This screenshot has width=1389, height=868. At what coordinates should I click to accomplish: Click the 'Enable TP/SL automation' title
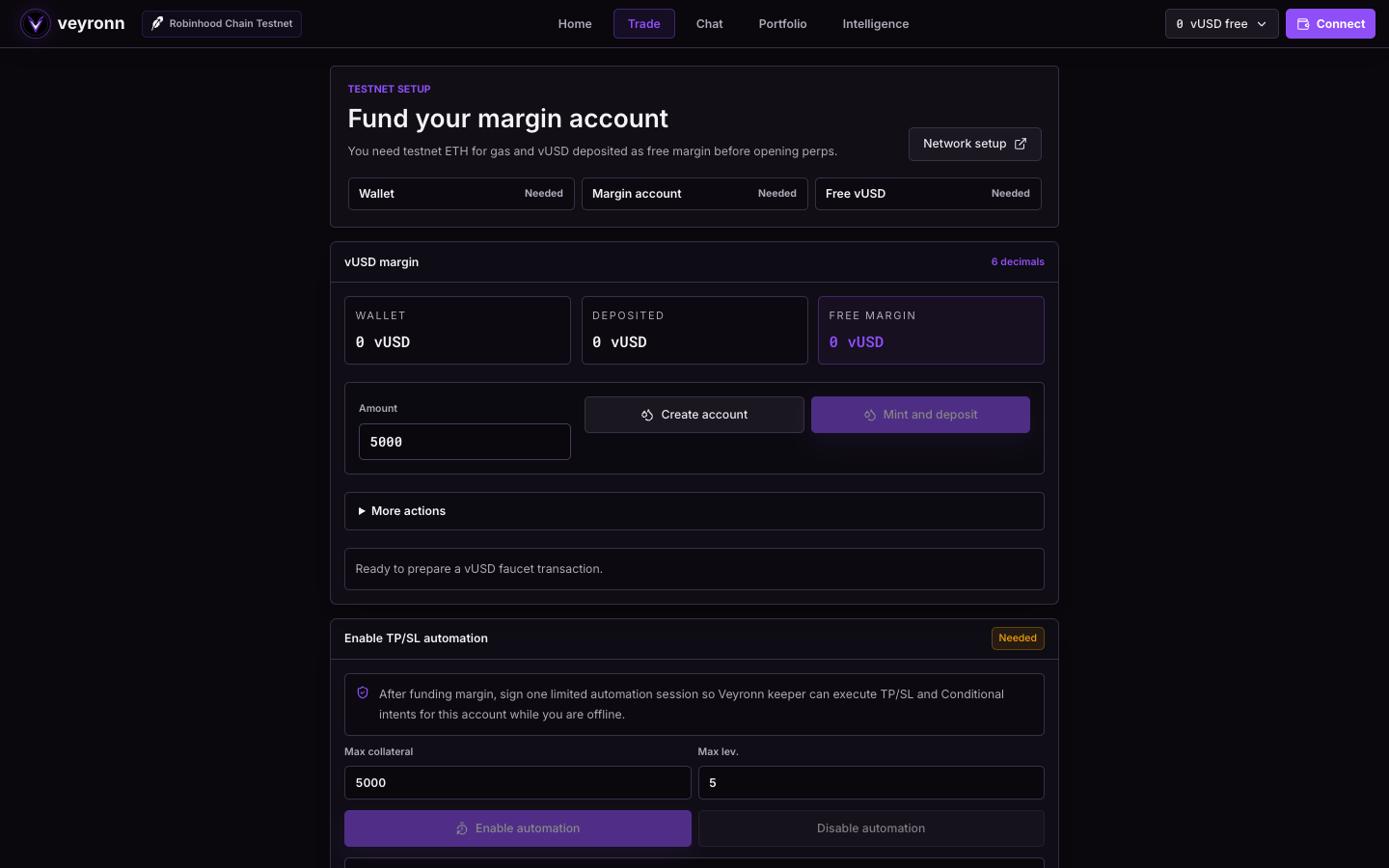416,638
